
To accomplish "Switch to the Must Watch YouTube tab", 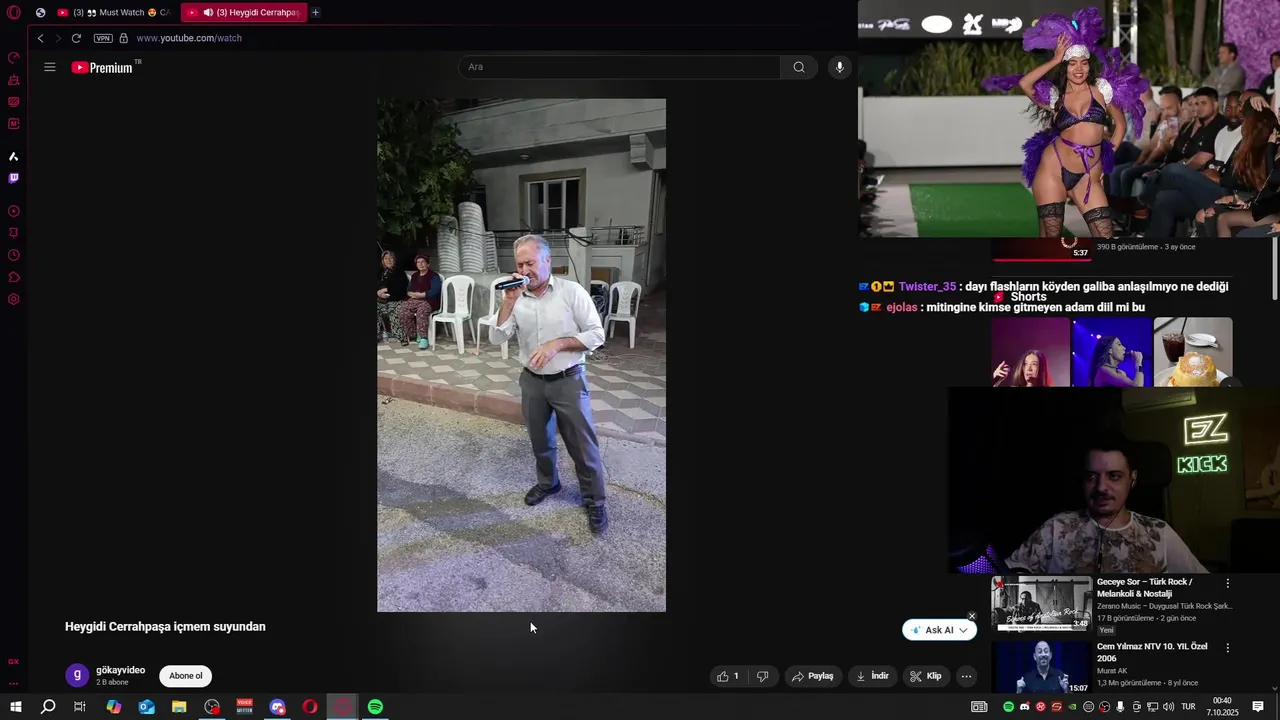I will pyautogui.click(x=113, y=13).
